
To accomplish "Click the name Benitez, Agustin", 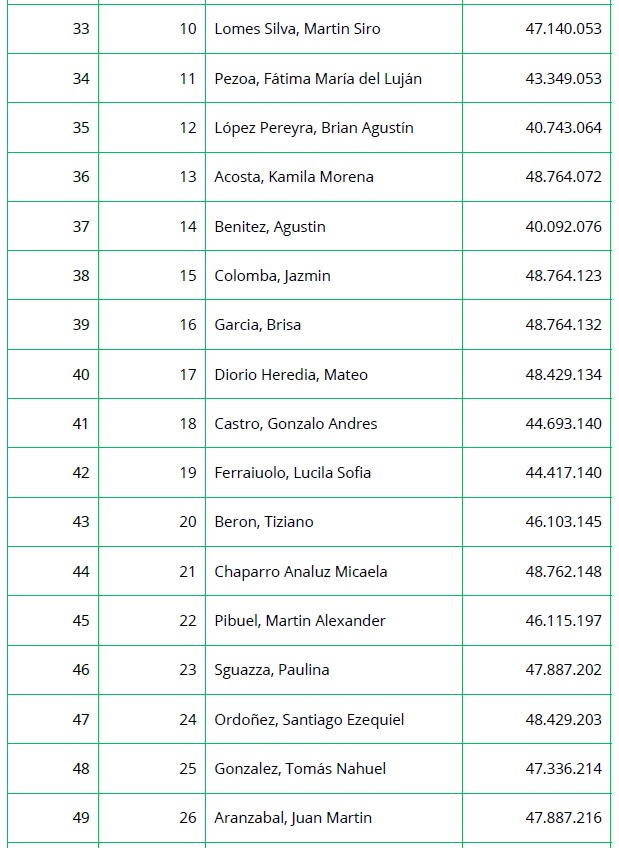I will click(x=270, y=227).
